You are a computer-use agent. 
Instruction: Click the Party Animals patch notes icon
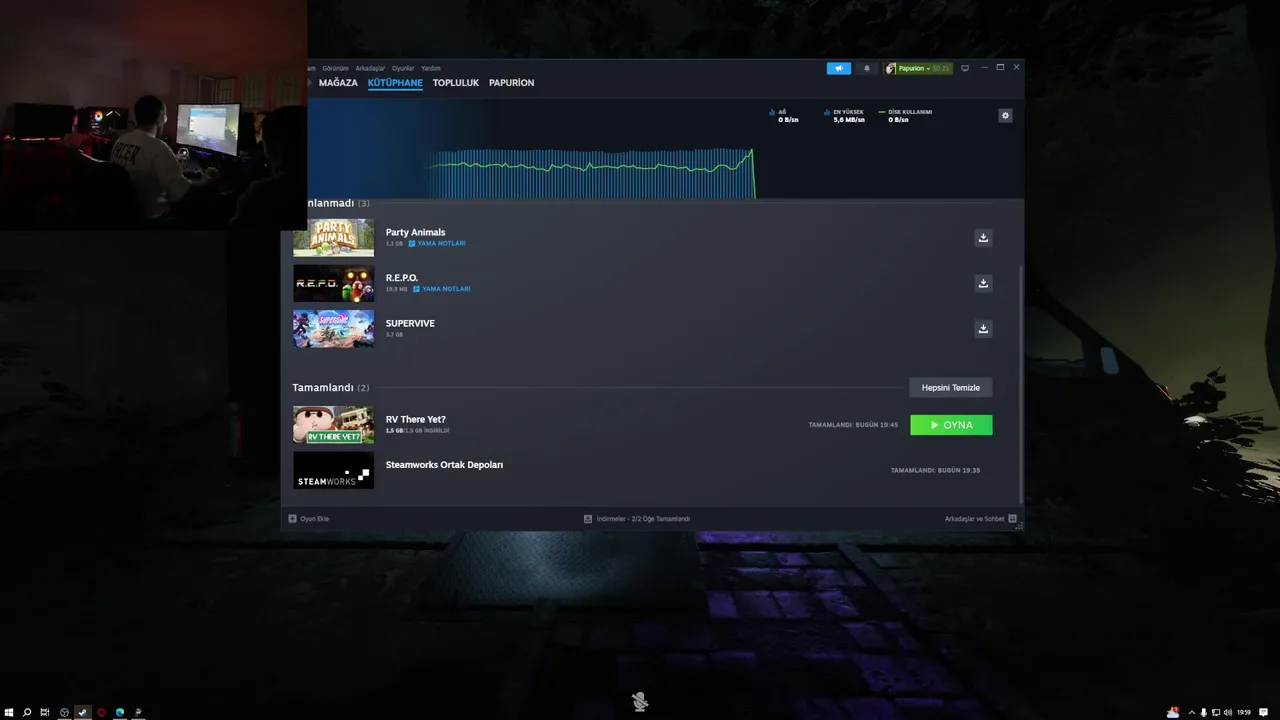tap(411, 243)
